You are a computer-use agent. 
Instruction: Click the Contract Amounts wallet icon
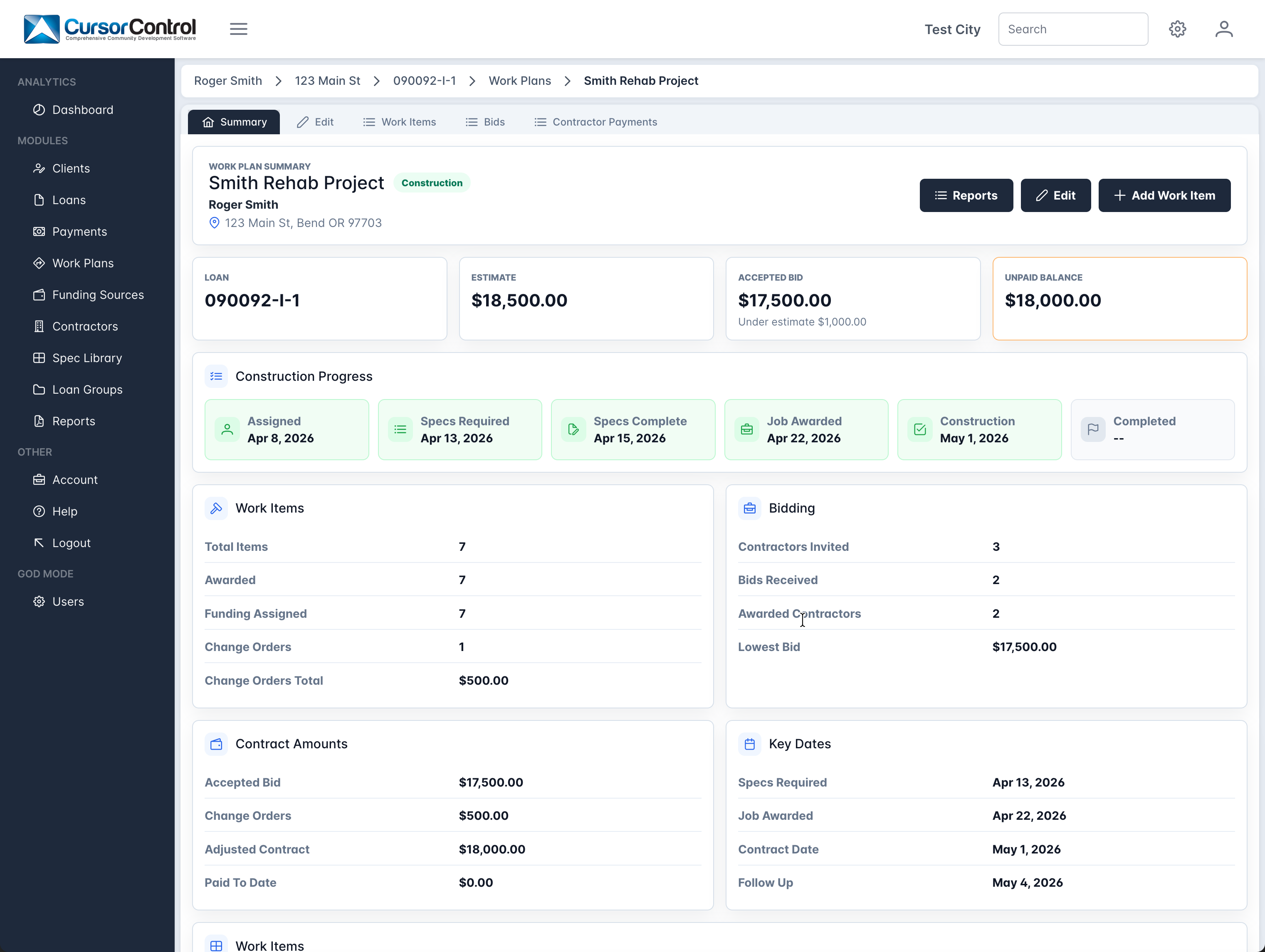click(x=216, y=744)
